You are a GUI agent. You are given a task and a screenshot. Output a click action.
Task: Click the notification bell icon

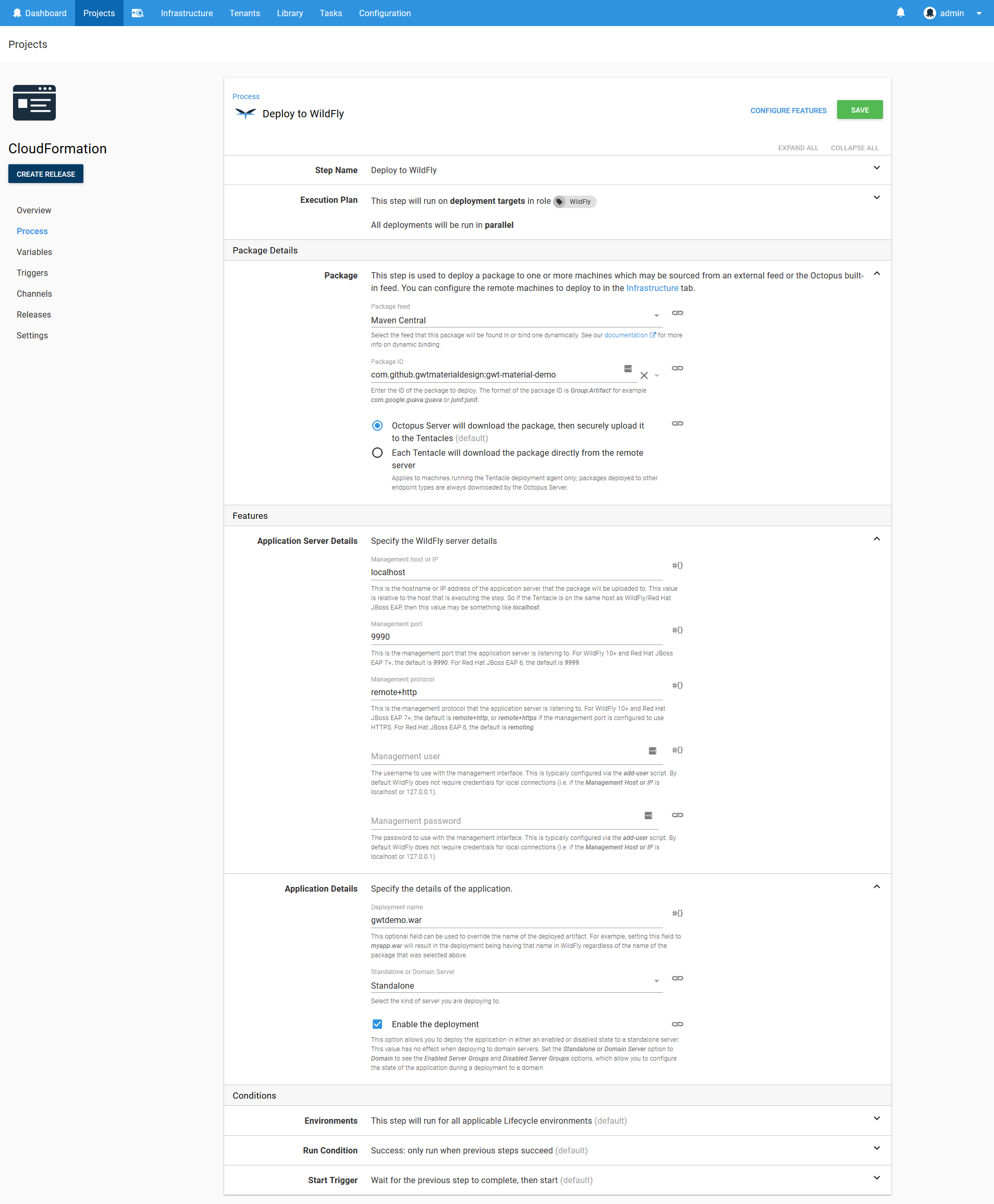(900, 12)
